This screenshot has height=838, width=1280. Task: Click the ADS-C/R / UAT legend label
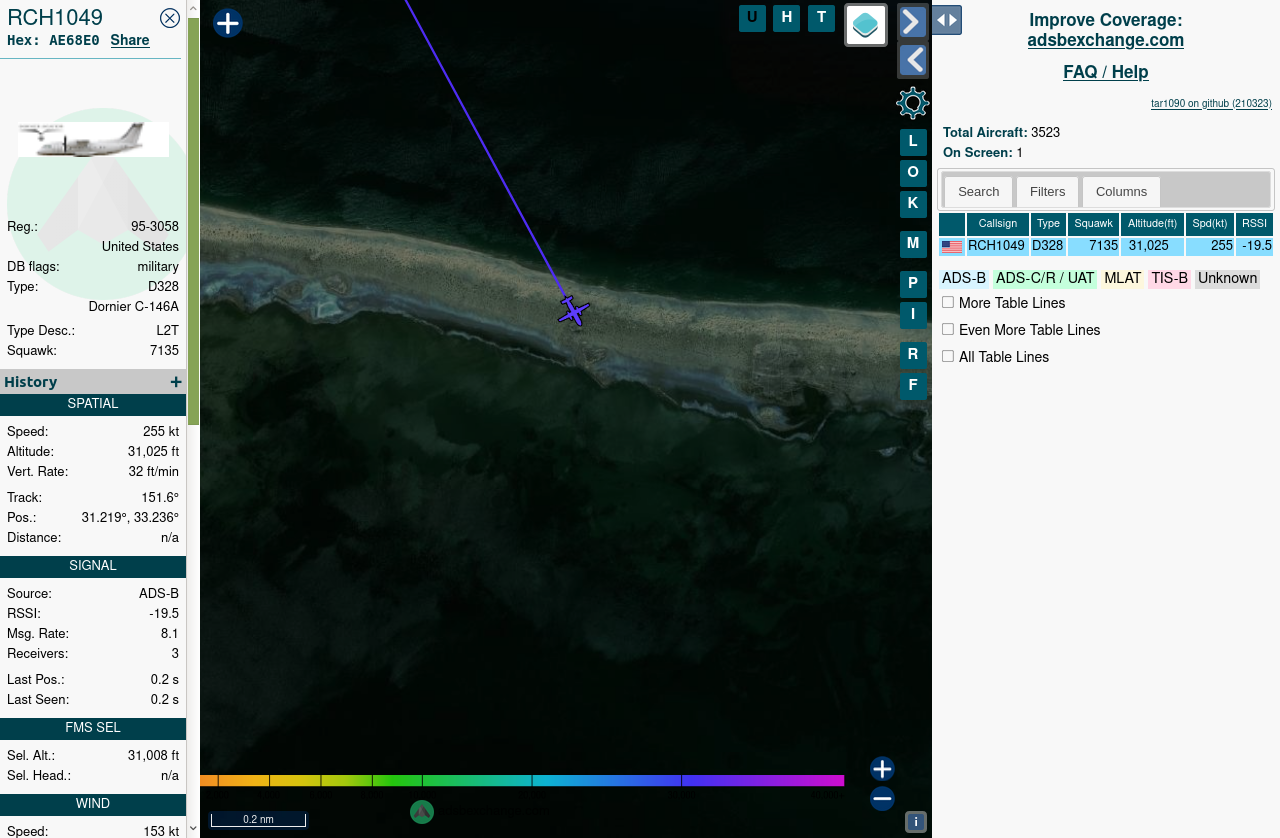pos(1045,278)
